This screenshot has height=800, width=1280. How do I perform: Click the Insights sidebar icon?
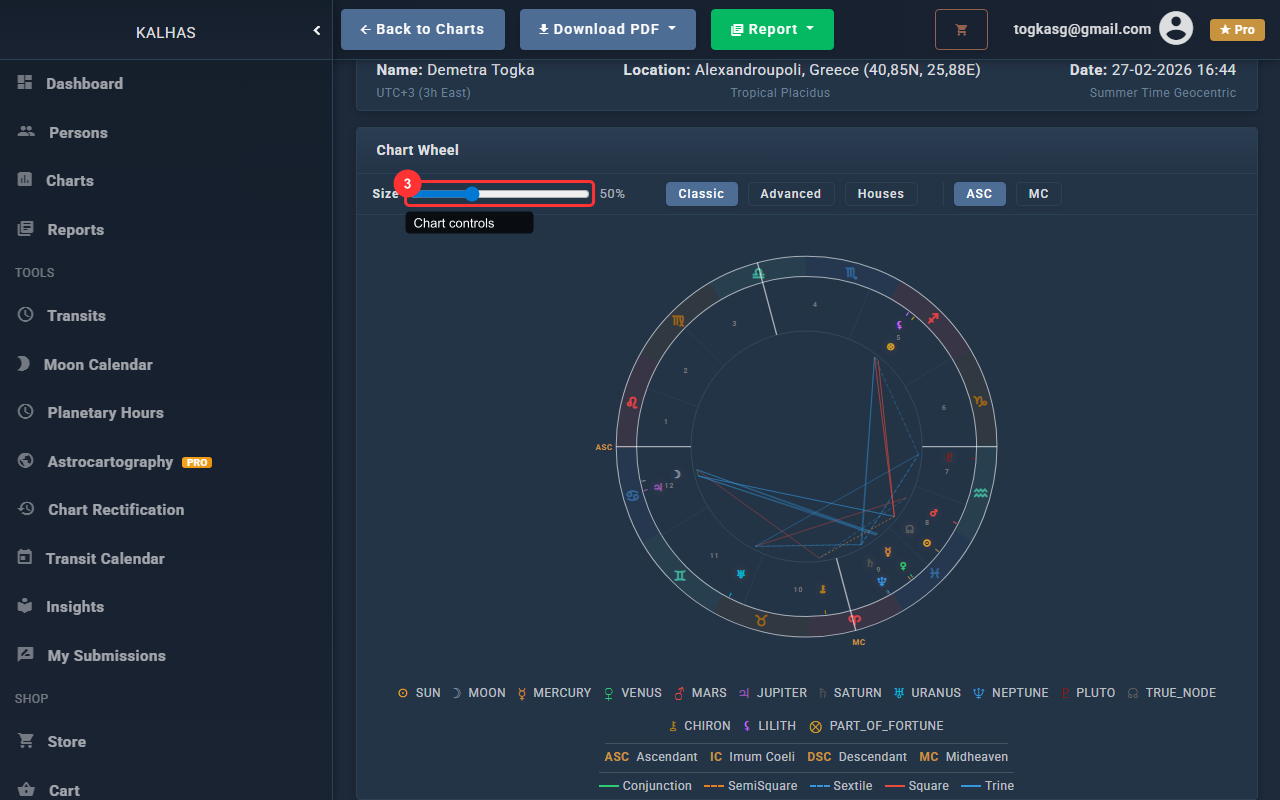25,606
